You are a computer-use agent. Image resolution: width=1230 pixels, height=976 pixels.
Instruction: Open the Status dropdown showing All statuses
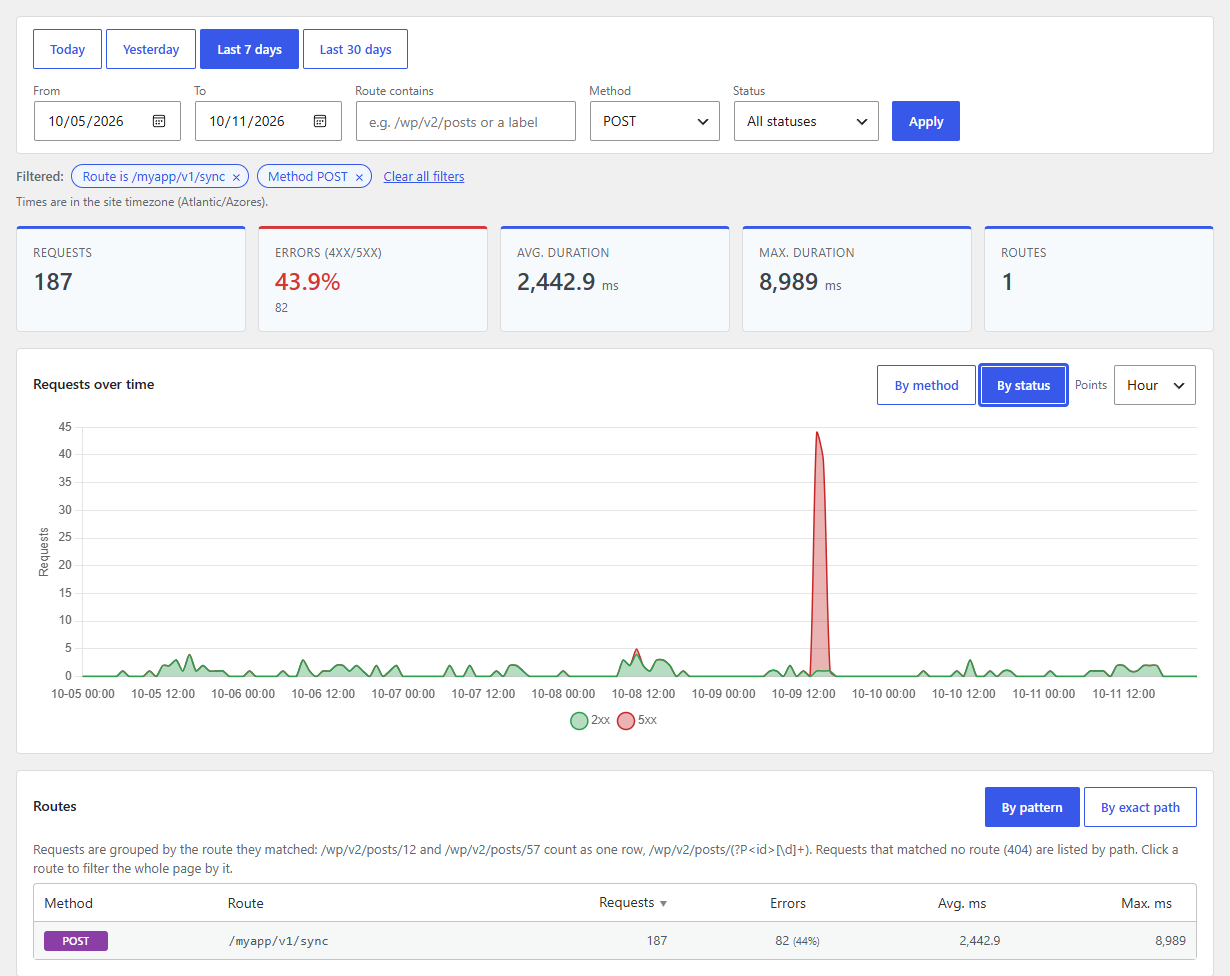pos(806,121)
